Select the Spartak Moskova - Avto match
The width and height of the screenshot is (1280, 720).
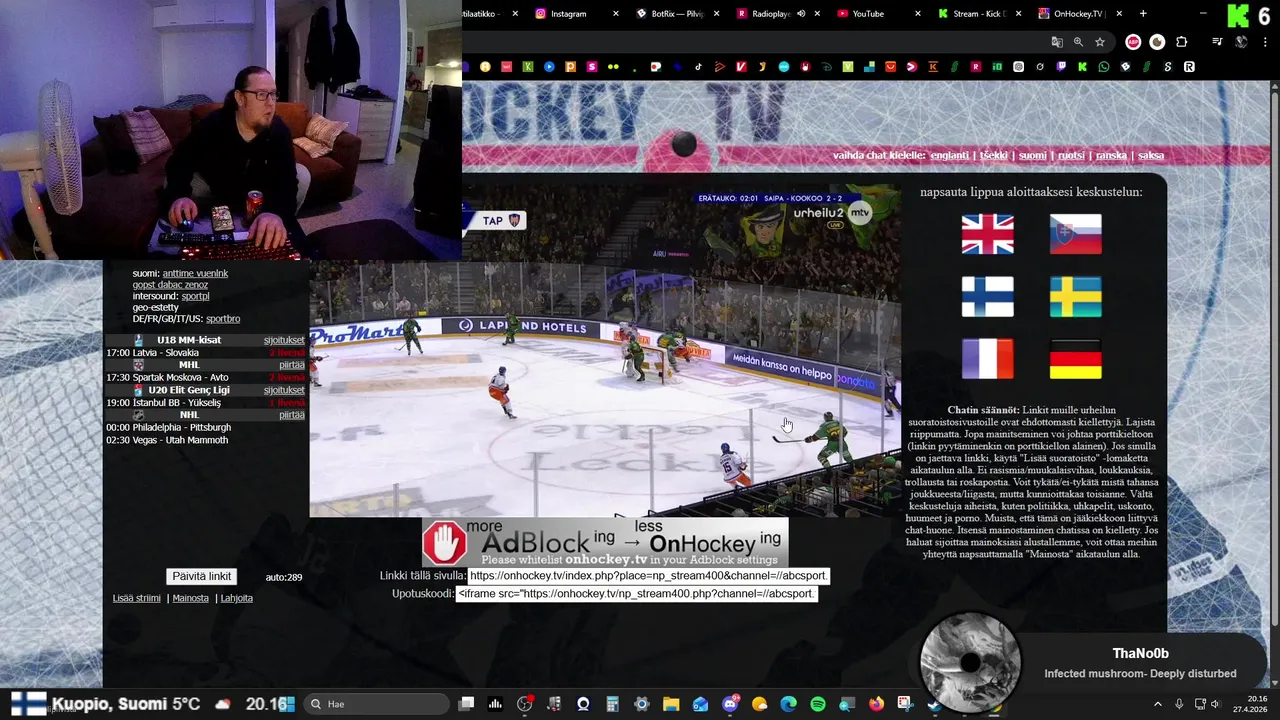181,378
